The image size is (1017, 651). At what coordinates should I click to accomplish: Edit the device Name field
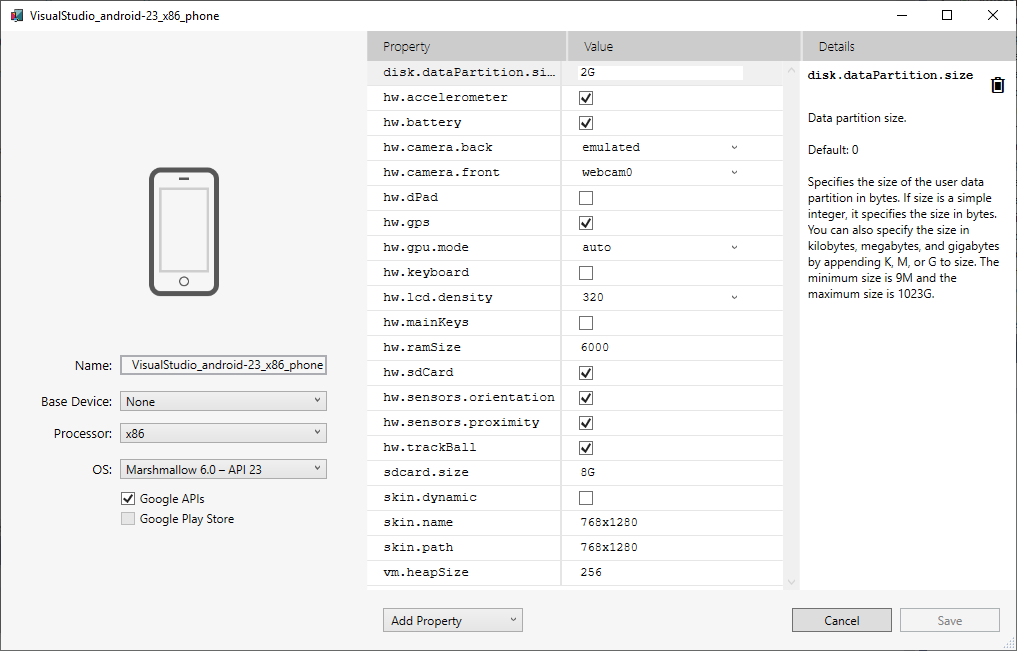[223, 365]
